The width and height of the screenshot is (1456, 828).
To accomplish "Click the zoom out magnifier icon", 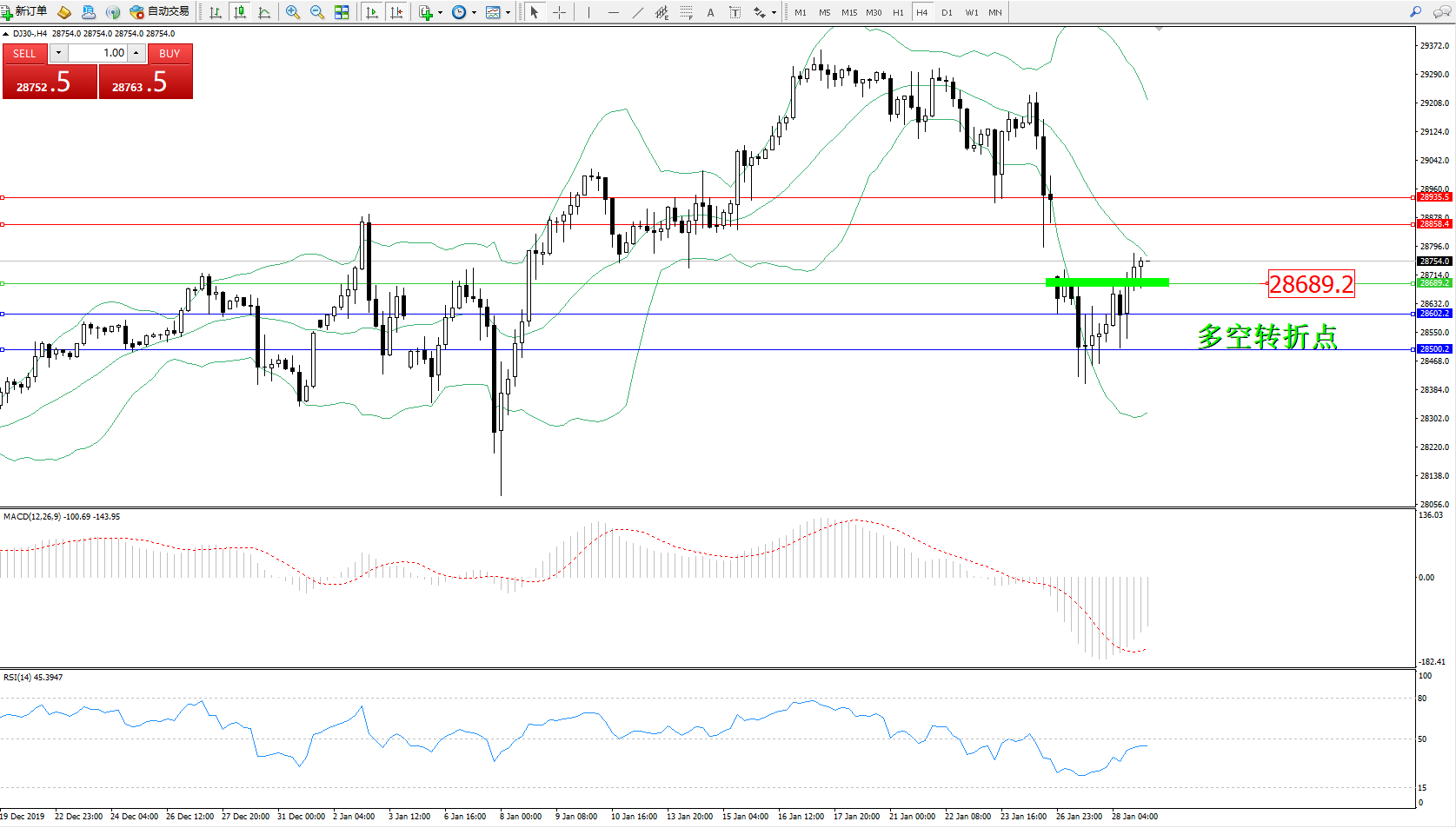I will point(317,12).
